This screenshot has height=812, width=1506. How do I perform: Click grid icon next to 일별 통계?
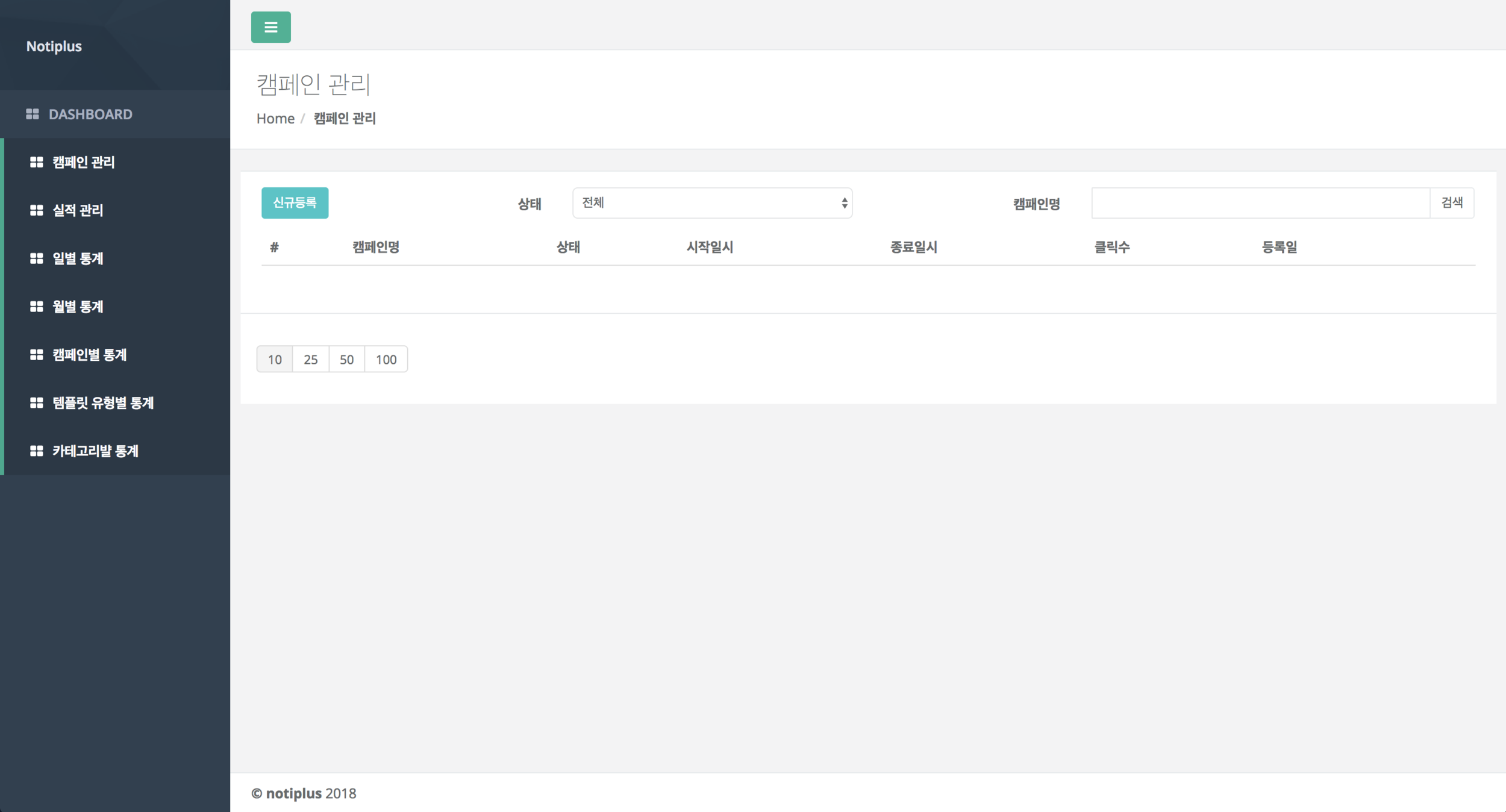(x=37, y=258)
